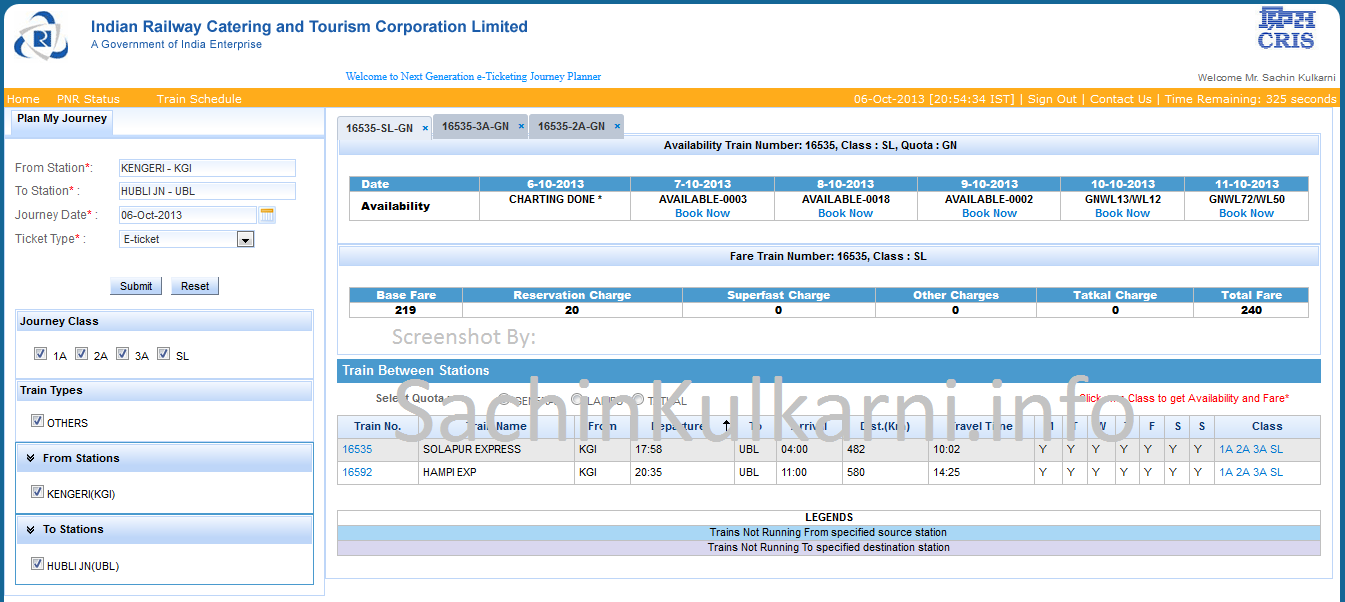Open the Journey Date calendar picker
Viewport: 1345px width, 602px height.
pos(267,215)
